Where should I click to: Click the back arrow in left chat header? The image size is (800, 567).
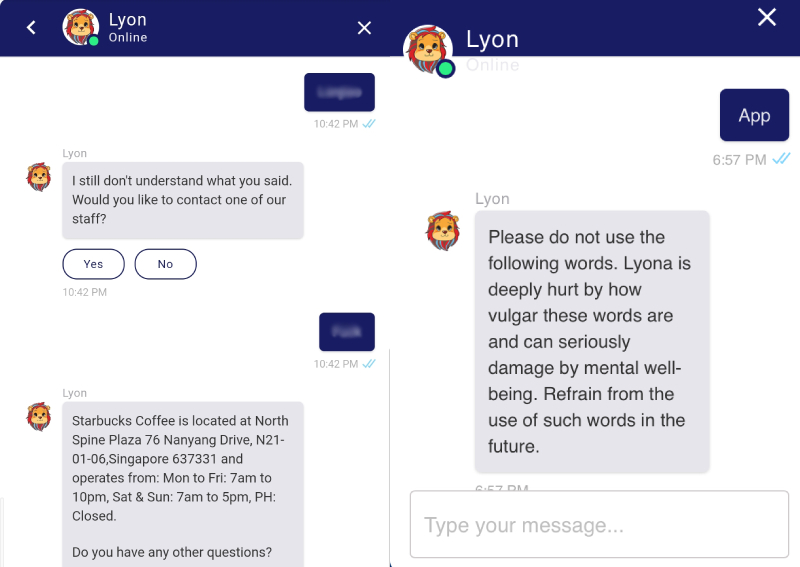[x=31, y=28]
